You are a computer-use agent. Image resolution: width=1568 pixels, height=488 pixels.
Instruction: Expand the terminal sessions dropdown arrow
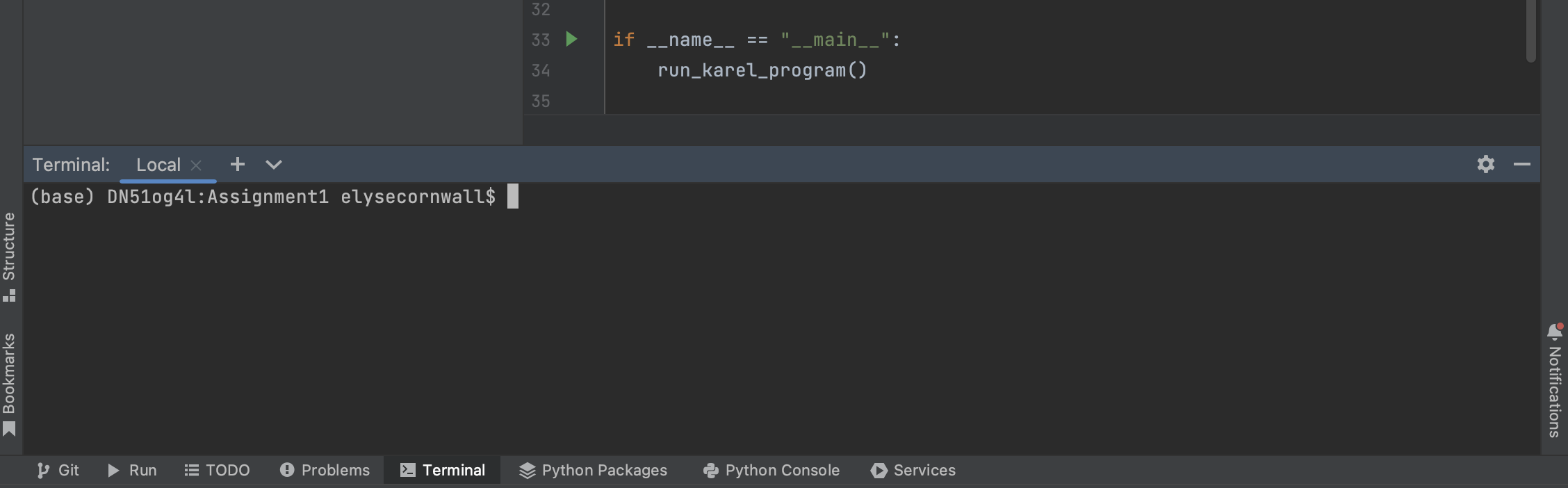tap(274, 165)
